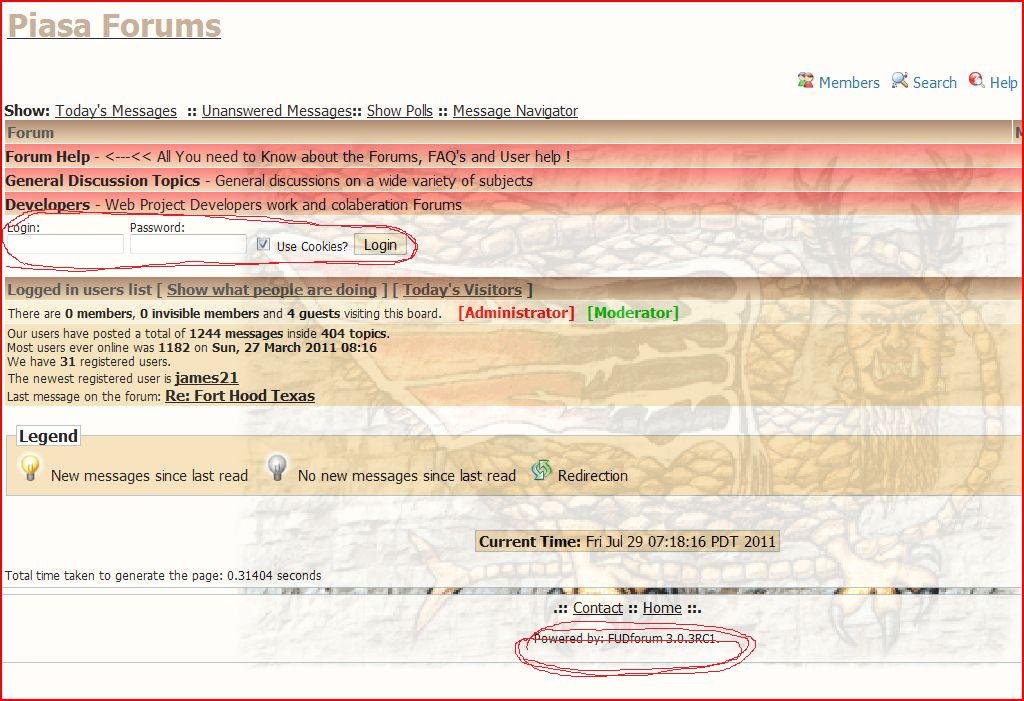1024x701 pixels.
Task: Open General Discussion Topics category
Action: pyautogui.click(x=103, y=181)
